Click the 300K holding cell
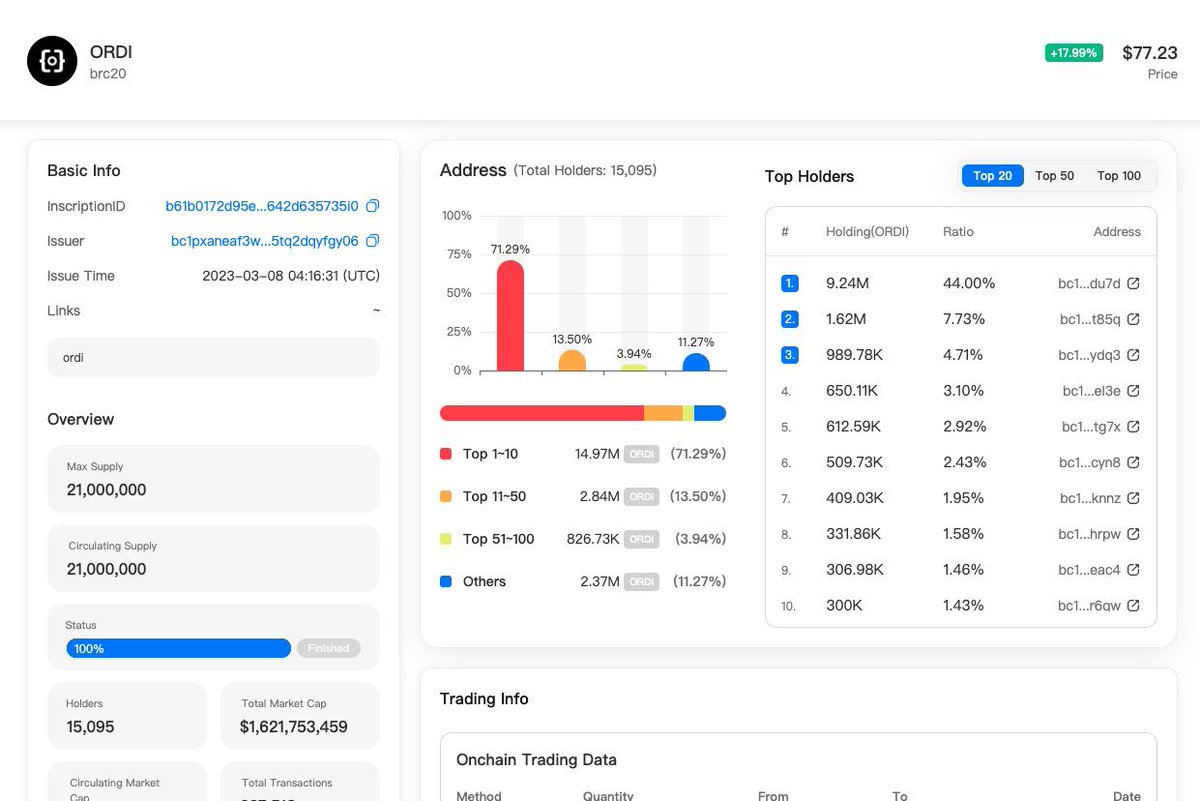The height and width of the screenshot is (801, 1200). coord(844,605)
